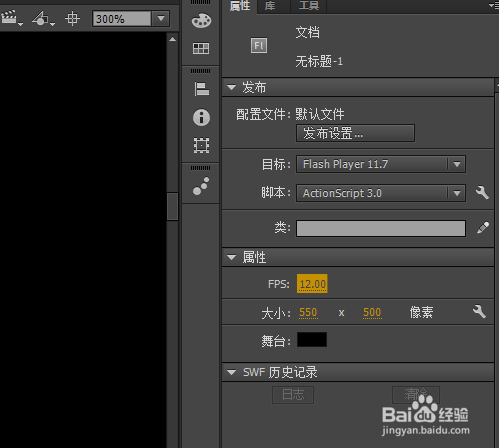Open the panel options menu at top right
This screenshot has height=448, width=499.
coord(493,5)
